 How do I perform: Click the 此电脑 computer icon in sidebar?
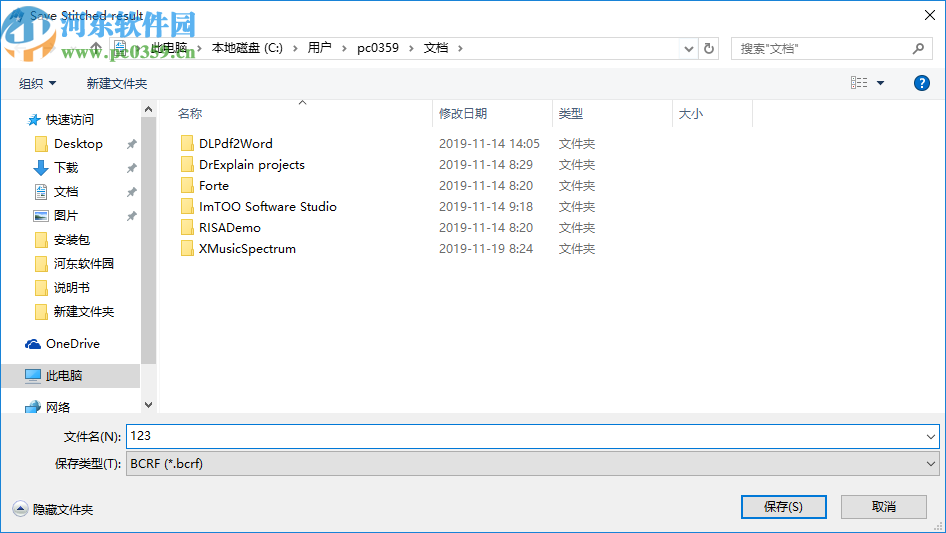[x=33, y=375]
